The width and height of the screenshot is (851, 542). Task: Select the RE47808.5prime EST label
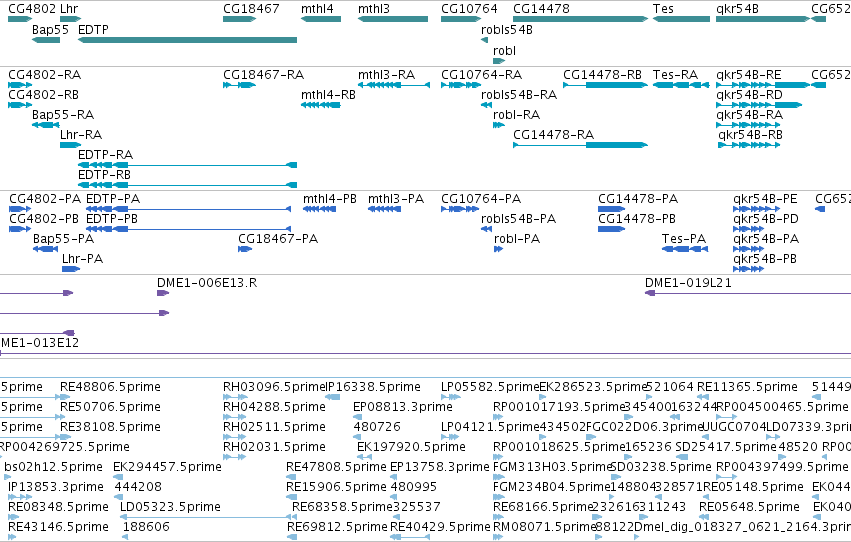(x=336, y=467)
